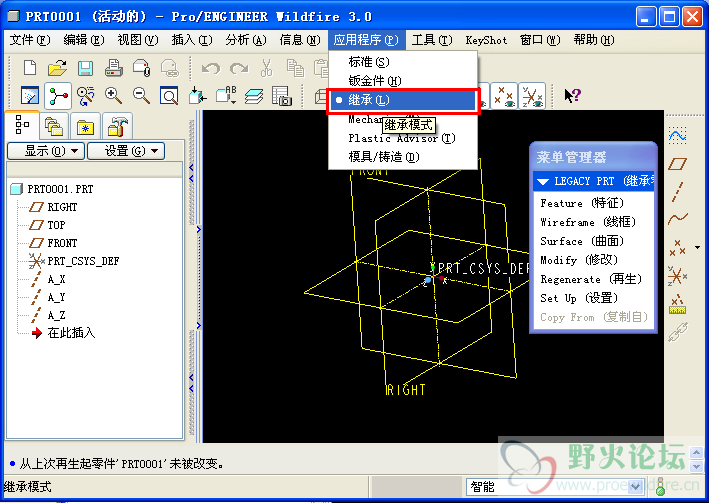Open orient mode icon

click(x=85, y=96)
